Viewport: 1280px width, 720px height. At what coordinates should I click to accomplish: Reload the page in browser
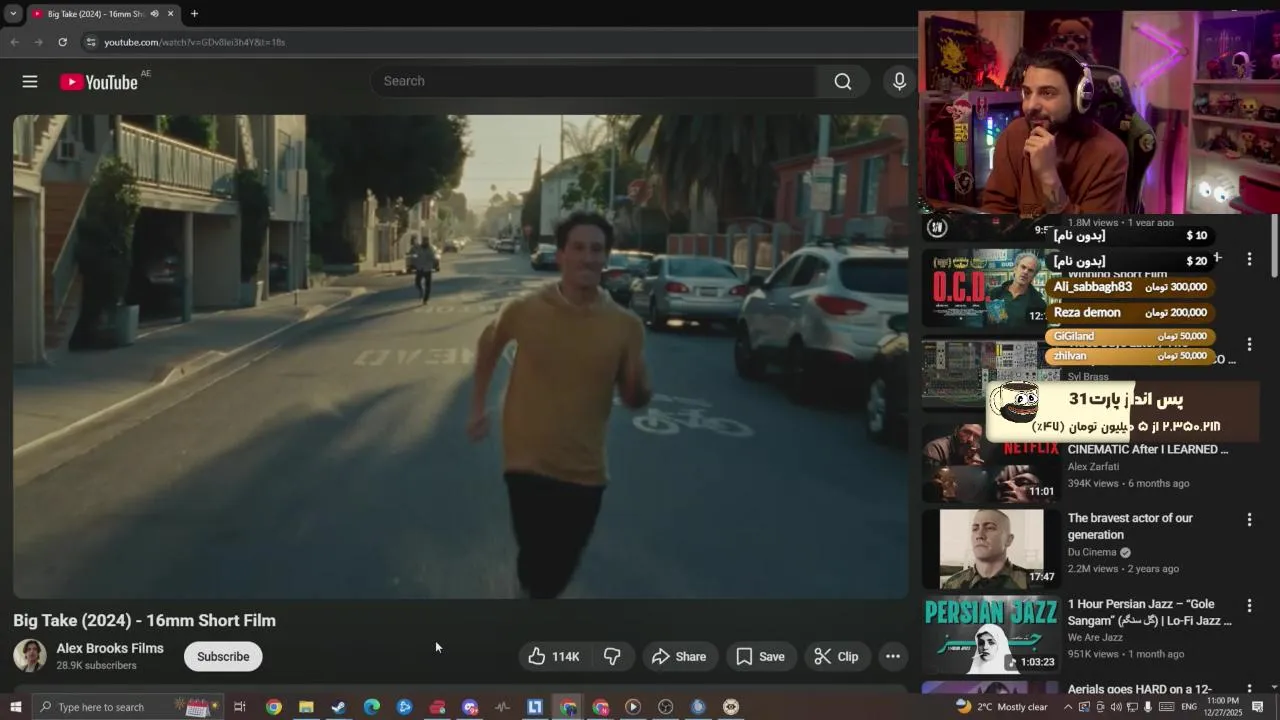pyautogui.click(x=62, y=42)
